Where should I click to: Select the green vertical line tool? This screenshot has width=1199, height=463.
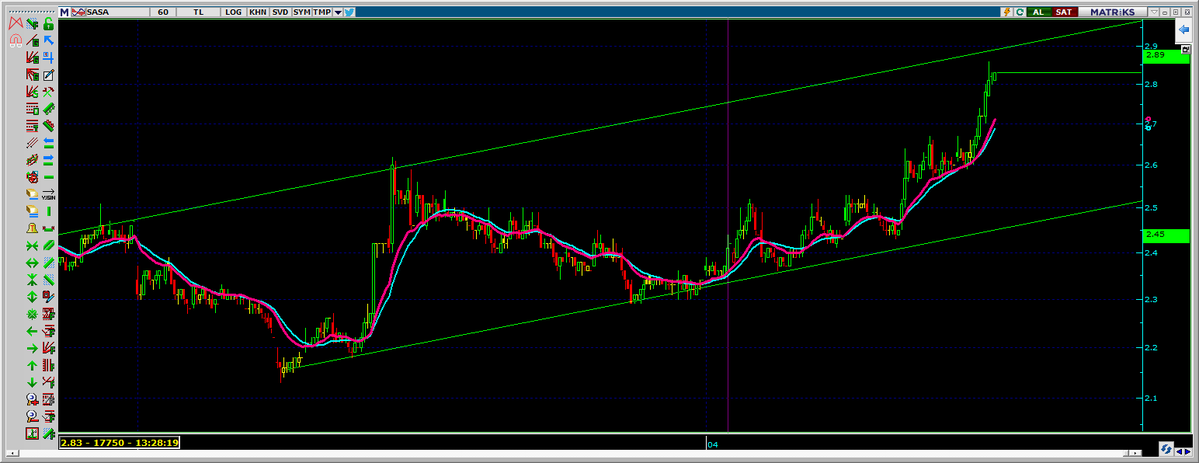click(x=48, y=210)
